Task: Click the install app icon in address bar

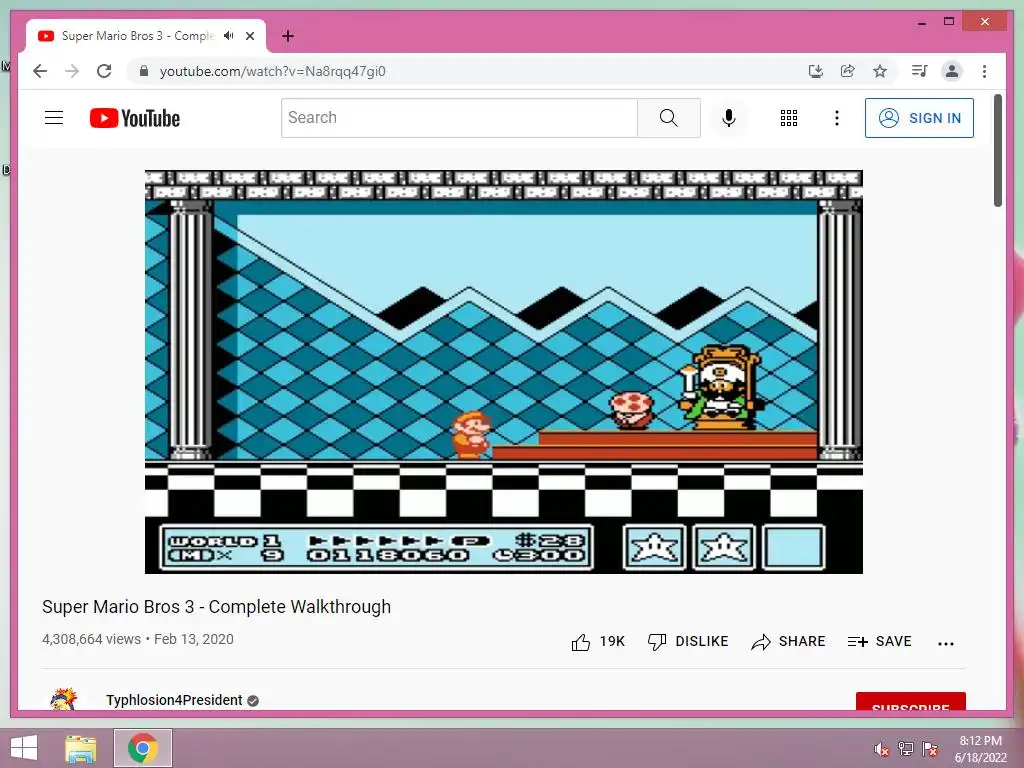Action: (816, 71)
